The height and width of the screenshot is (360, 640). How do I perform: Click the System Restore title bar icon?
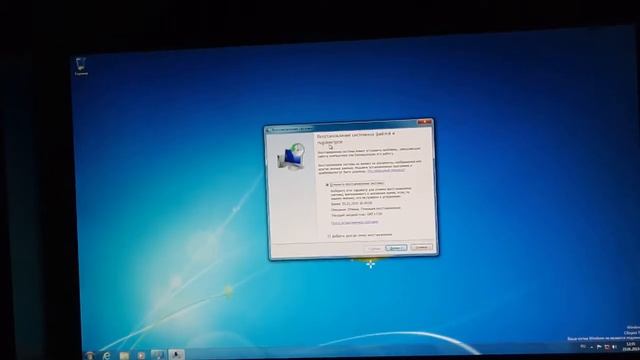click(x=268, y=130)
